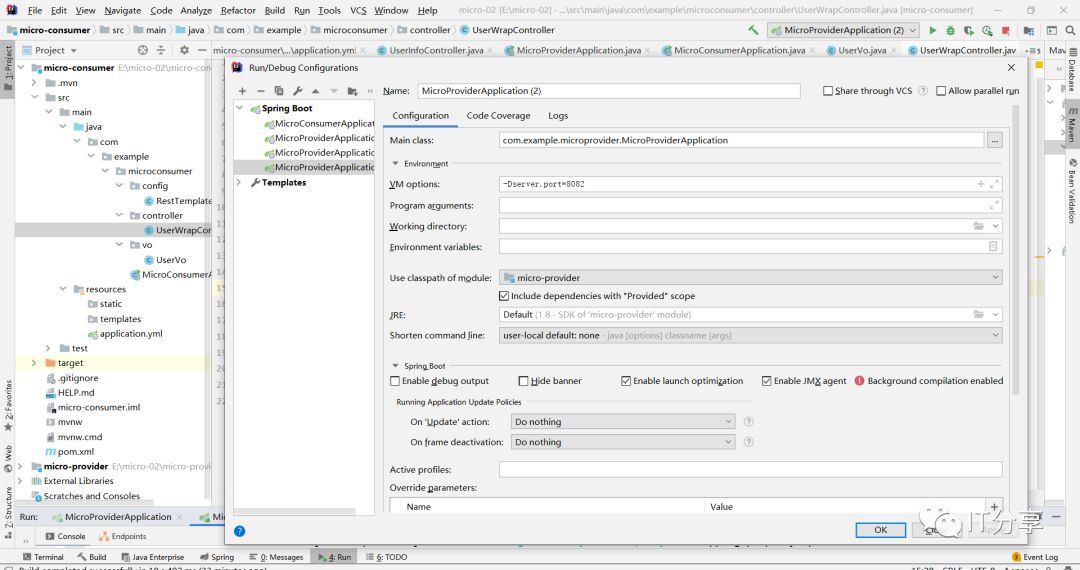
Task: Open the Terminal tool window button
Action: [43, 557]
